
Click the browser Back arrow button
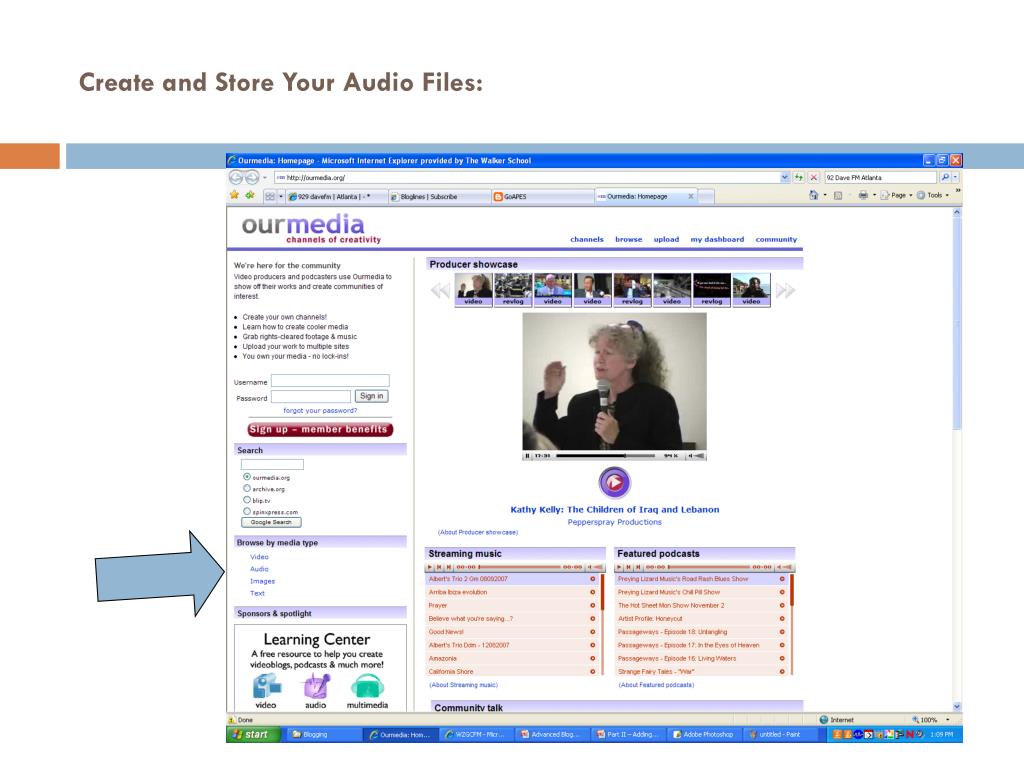(x=236, y=177)
